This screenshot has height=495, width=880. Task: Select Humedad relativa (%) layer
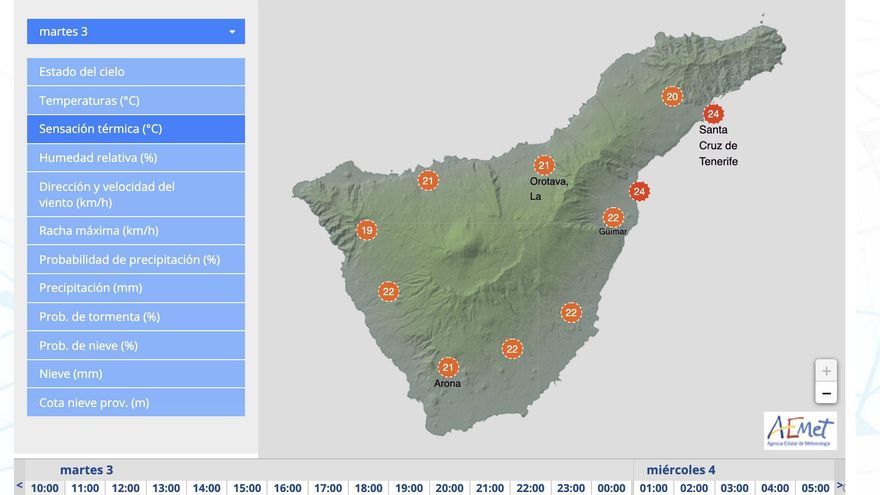(x=136, y=158)
